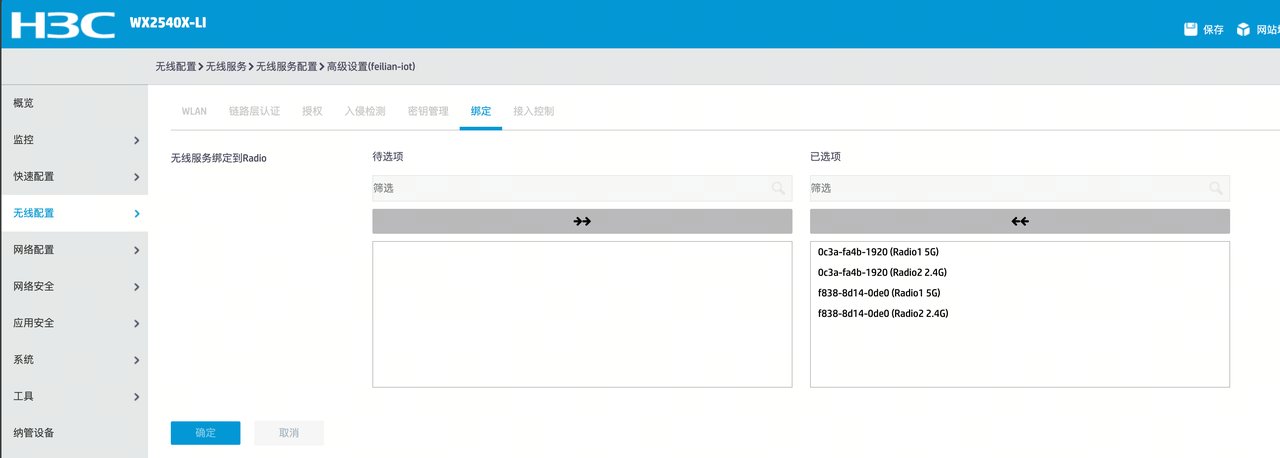Expand the 监控 sidebar section
This screenshot has width=1280, height=458.
(74, 140)
